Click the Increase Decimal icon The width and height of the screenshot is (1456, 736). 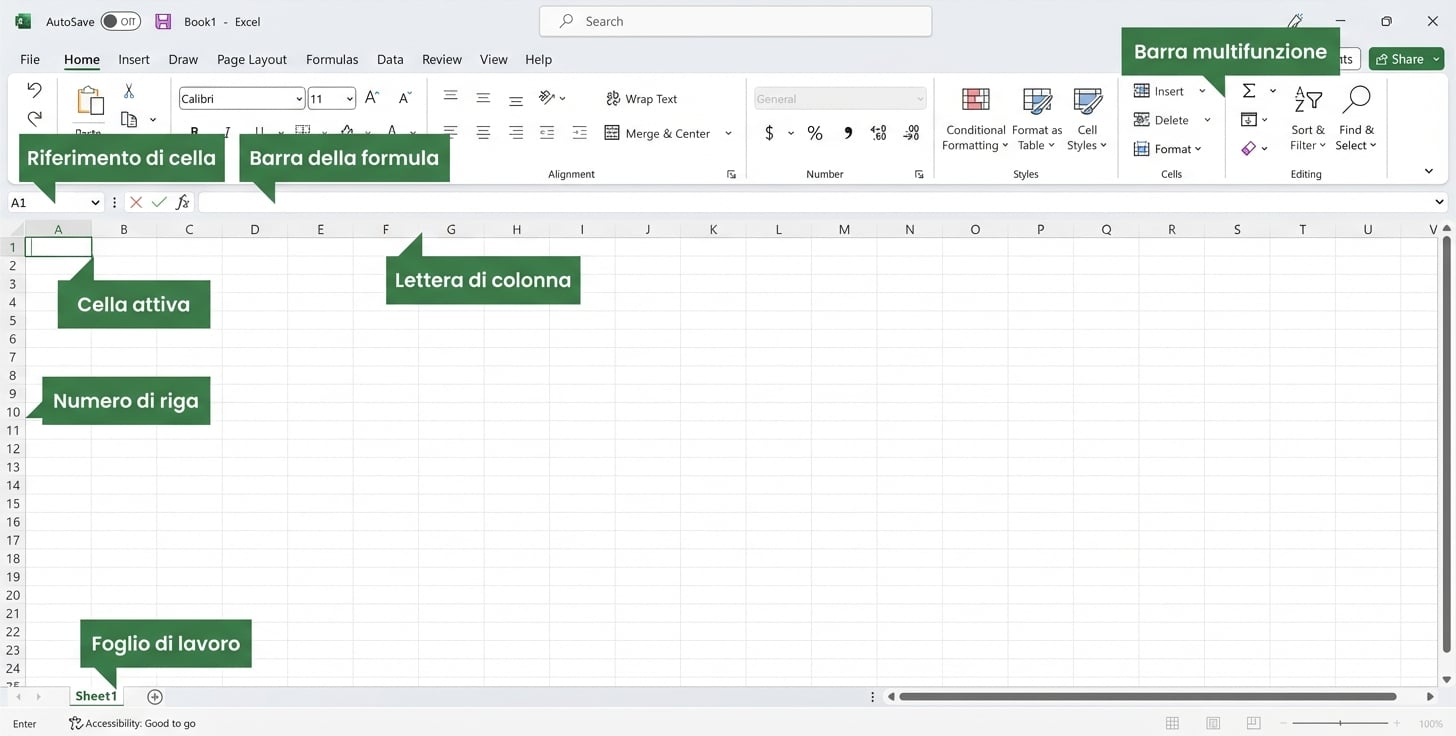879,133
